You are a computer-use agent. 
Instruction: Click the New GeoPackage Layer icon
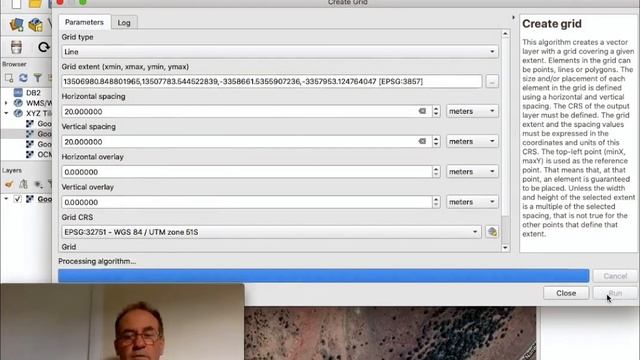click(x=36, y=25)
